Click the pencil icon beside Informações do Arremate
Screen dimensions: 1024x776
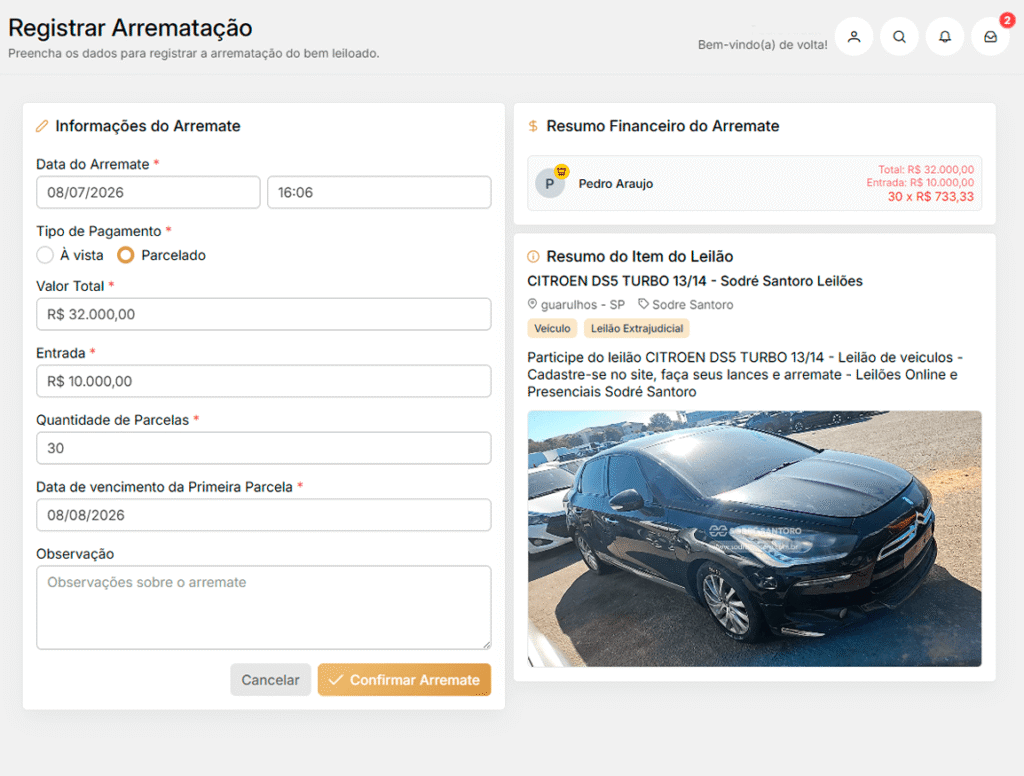[x=42, y=126]
